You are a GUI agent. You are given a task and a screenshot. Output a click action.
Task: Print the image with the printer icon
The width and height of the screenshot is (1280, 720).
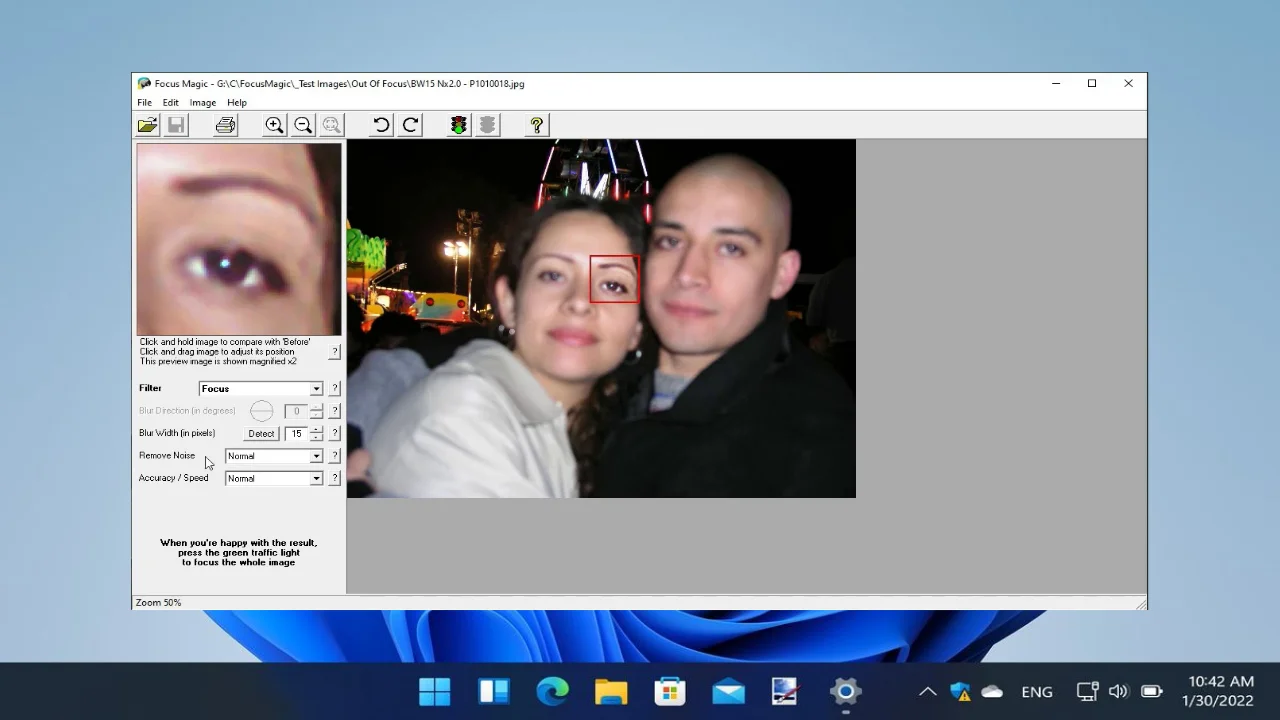226,125
